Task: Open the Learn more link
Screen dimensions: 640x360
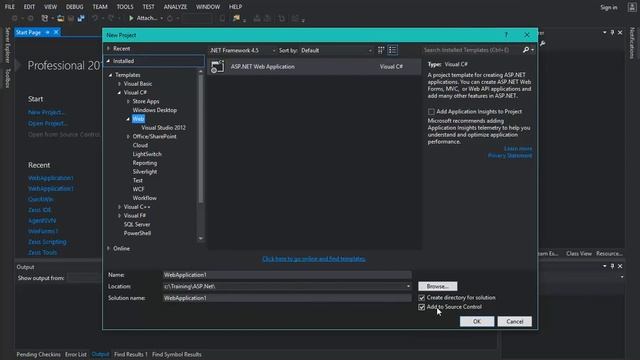Action: 518,149
